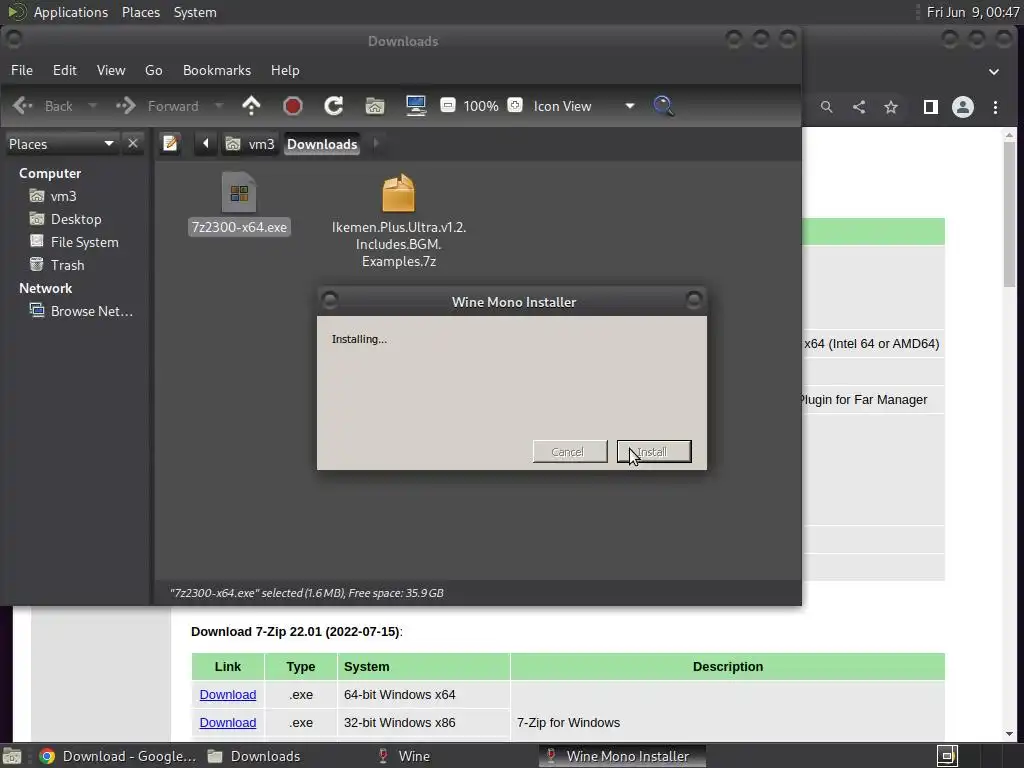Click Install in Wine Mono Installer
This screenshot has height=768, width=1024.
coord(654,451)
